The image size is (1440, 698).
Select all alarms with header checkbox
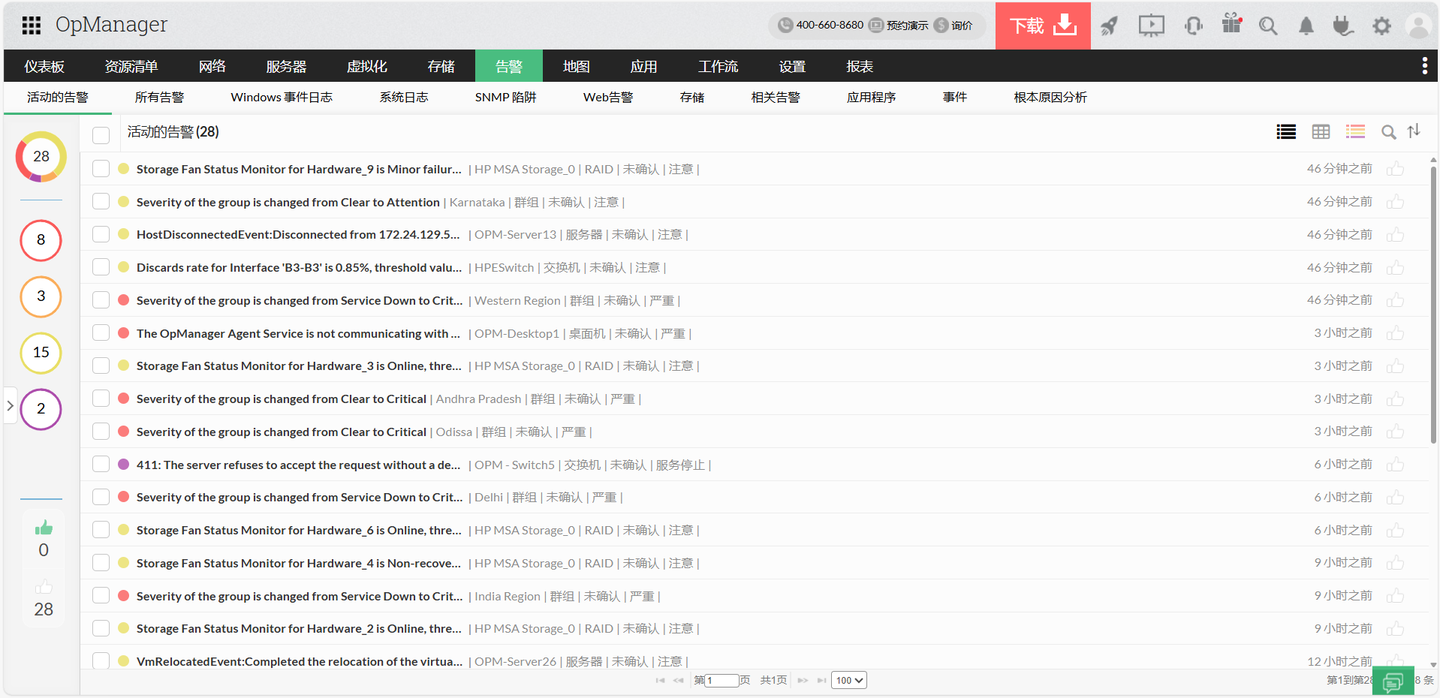coord(101,135)
